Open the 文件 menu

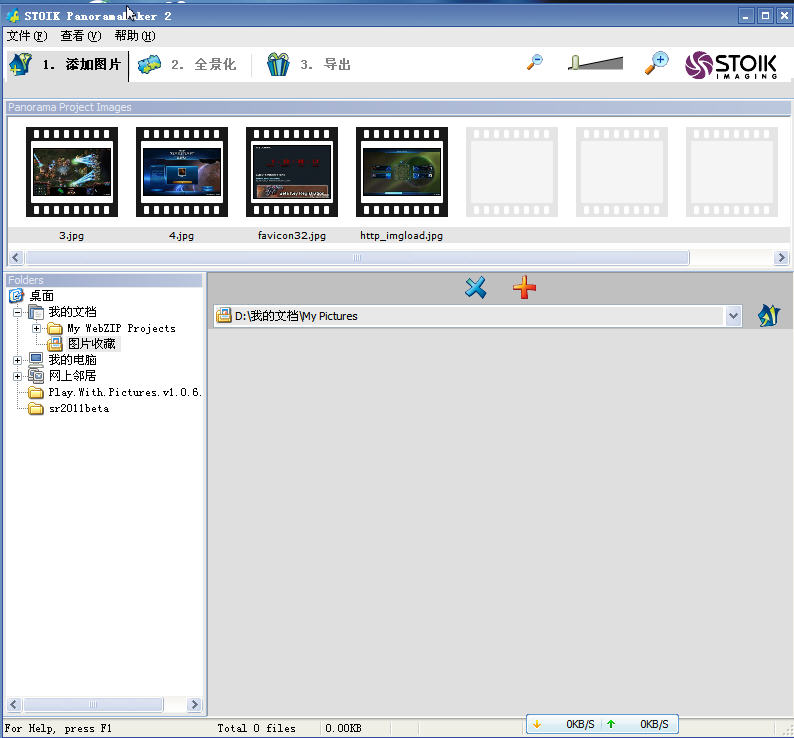(x=26, y=36)
